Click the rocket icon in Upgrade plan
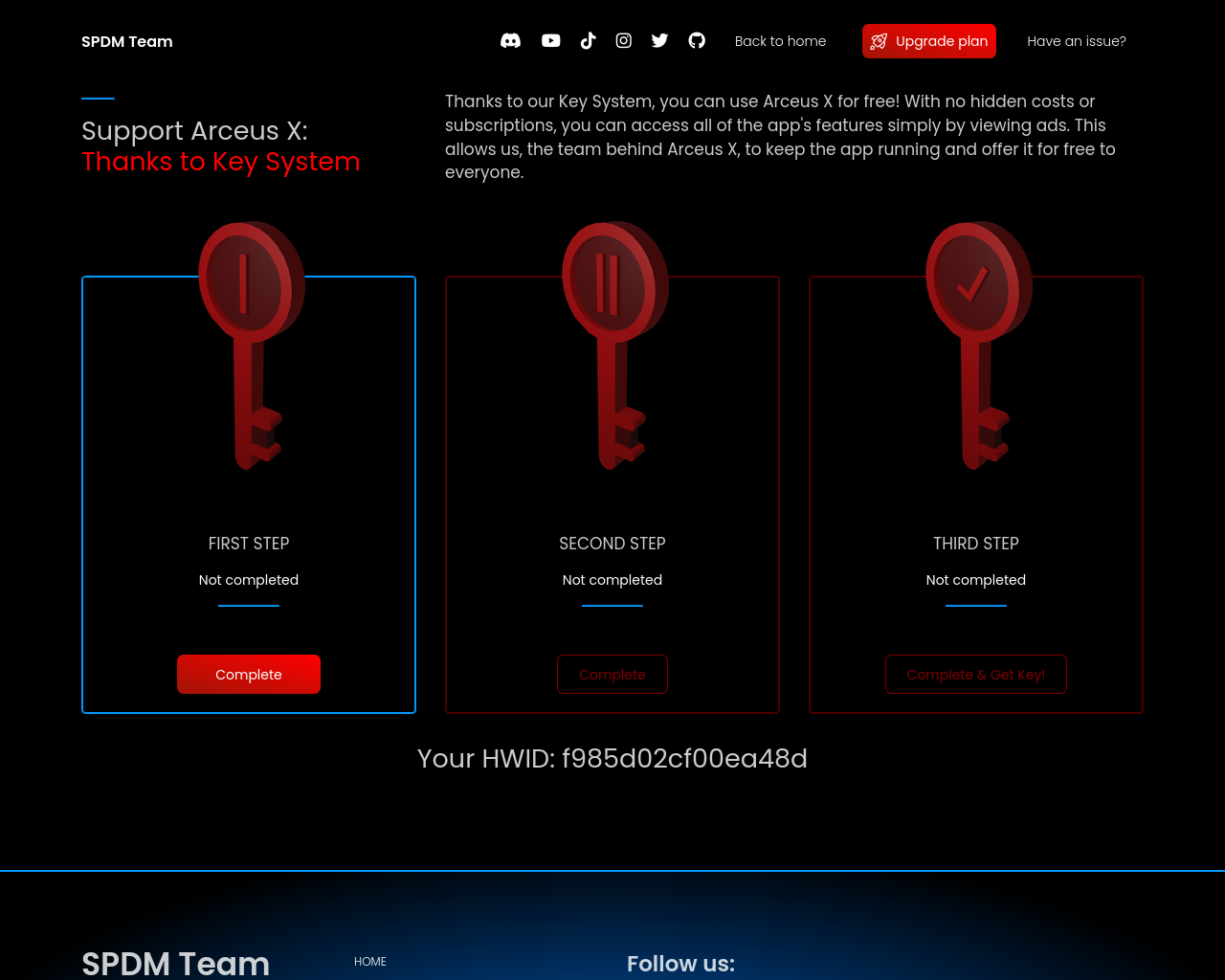Screen dimensions: 1225x980 (x=879, y=41)
